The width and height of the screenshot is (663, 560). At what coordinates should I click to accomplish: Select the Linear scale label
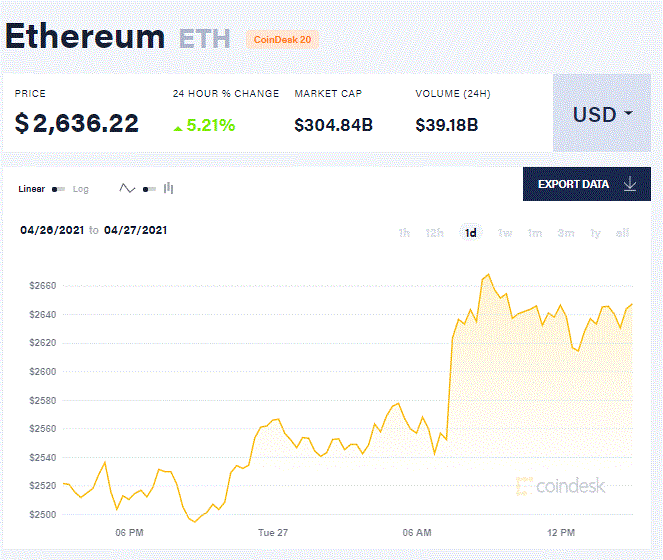pyautogui.click(x=32, y=189)
